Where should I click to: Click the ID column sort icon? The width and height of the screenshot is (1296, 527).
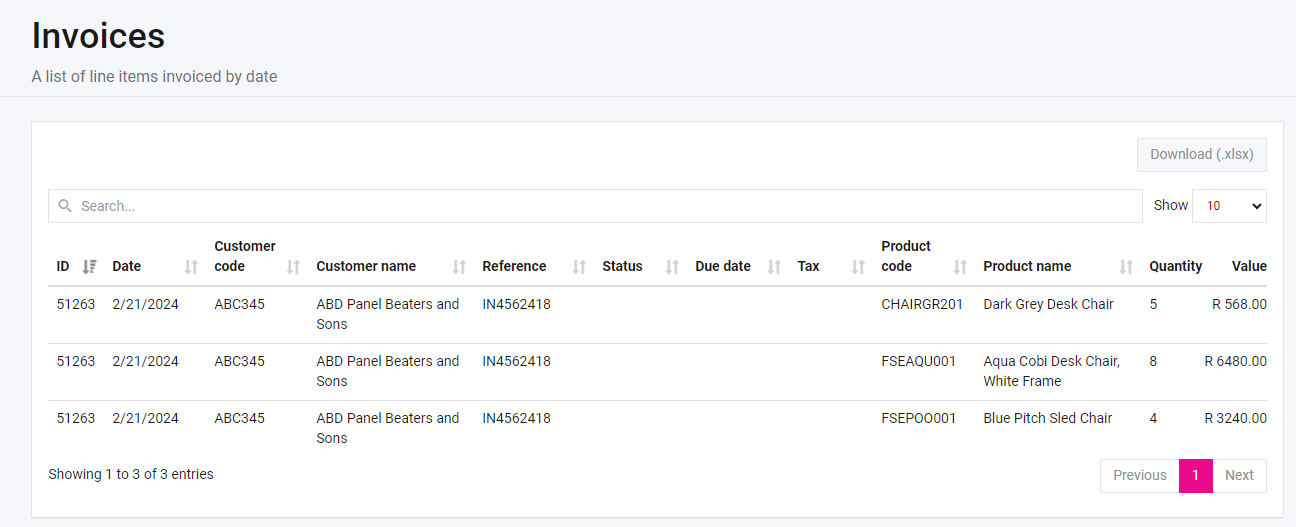(x=90, y=267)
